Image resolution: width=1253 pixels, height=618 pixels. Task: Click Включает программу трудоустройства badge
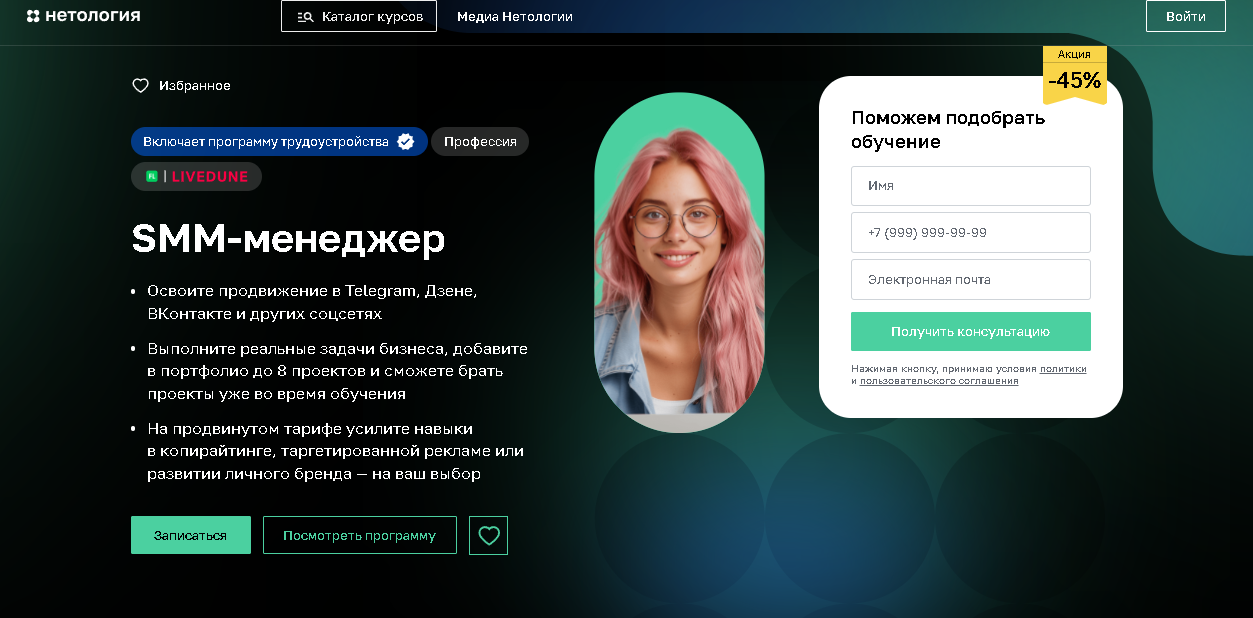[x=279, y=142]
